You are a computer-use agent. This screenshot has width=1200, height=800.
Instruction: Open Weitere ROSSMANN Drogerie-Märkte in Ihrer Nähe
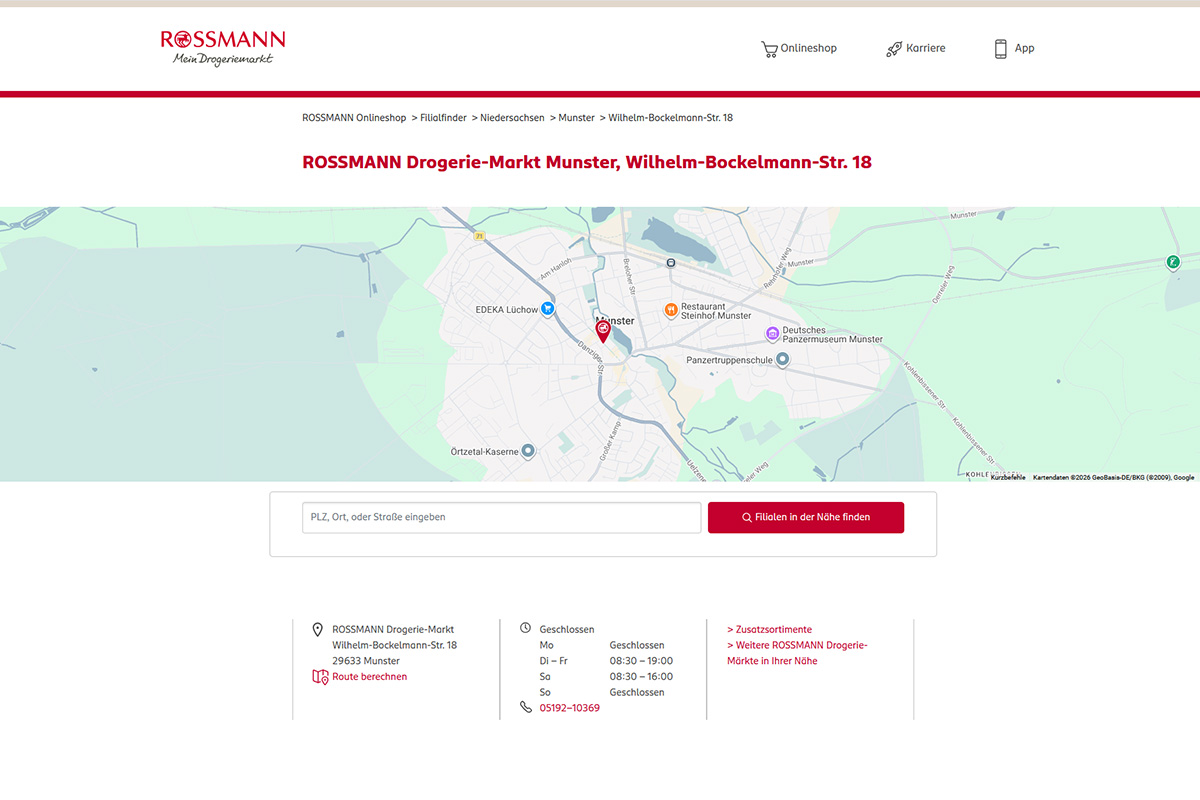pos(797,653)
